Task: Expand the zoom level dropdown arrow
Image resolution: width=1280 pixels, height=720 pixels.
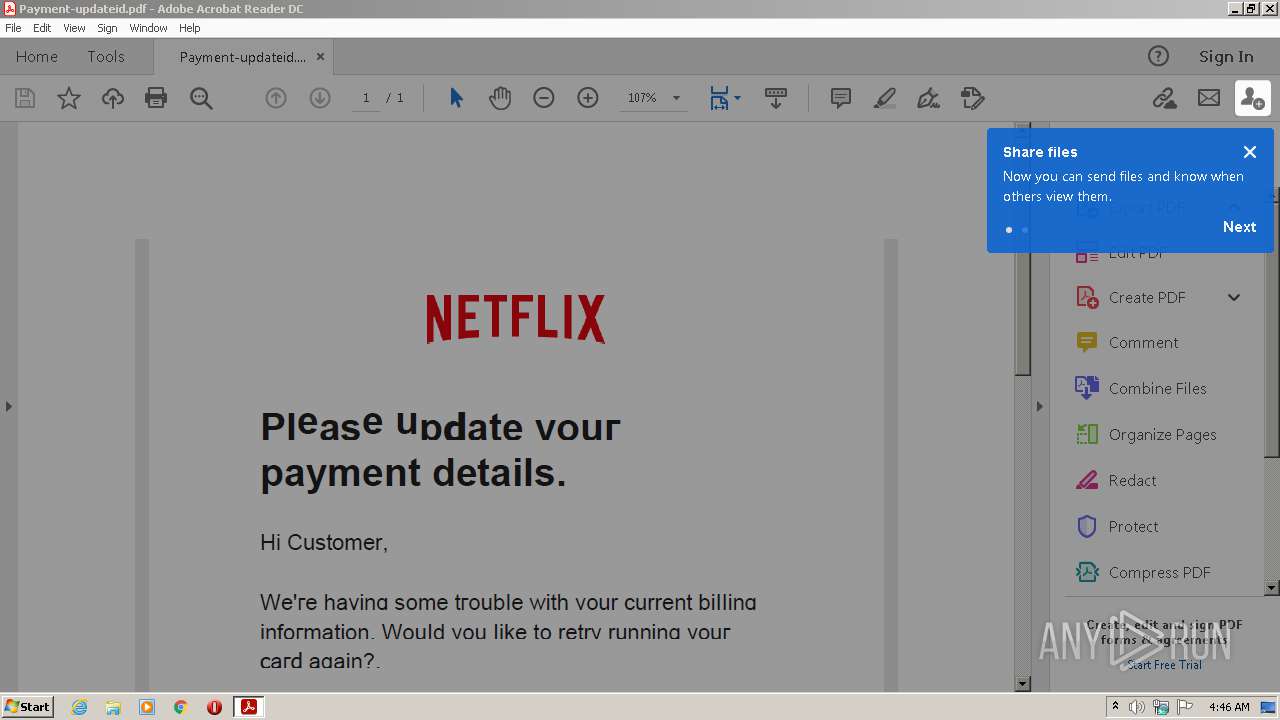Action: (676, 98)
